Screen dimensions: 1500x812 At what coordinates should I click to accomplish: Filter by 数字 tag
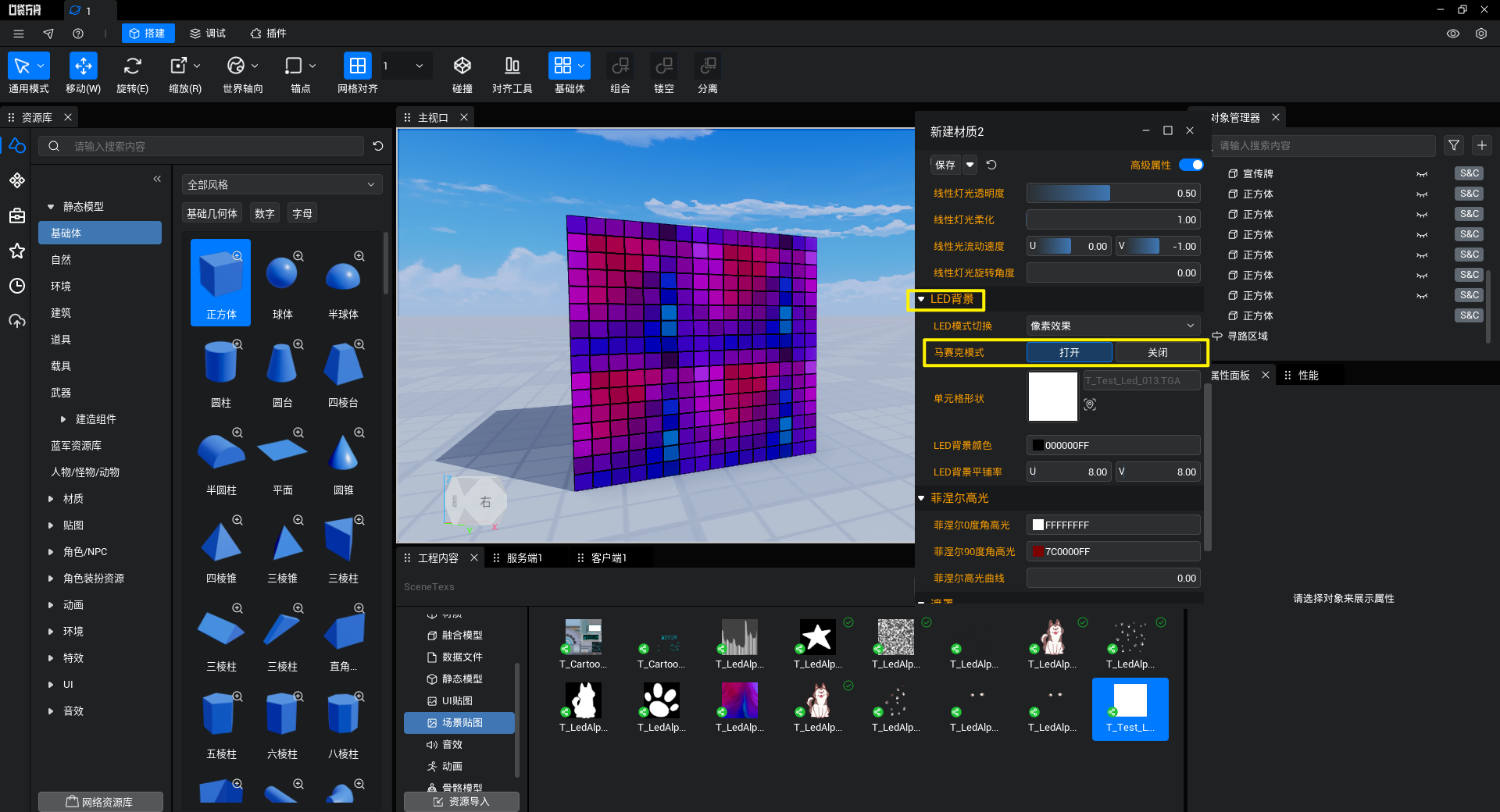tap(265, 213)
